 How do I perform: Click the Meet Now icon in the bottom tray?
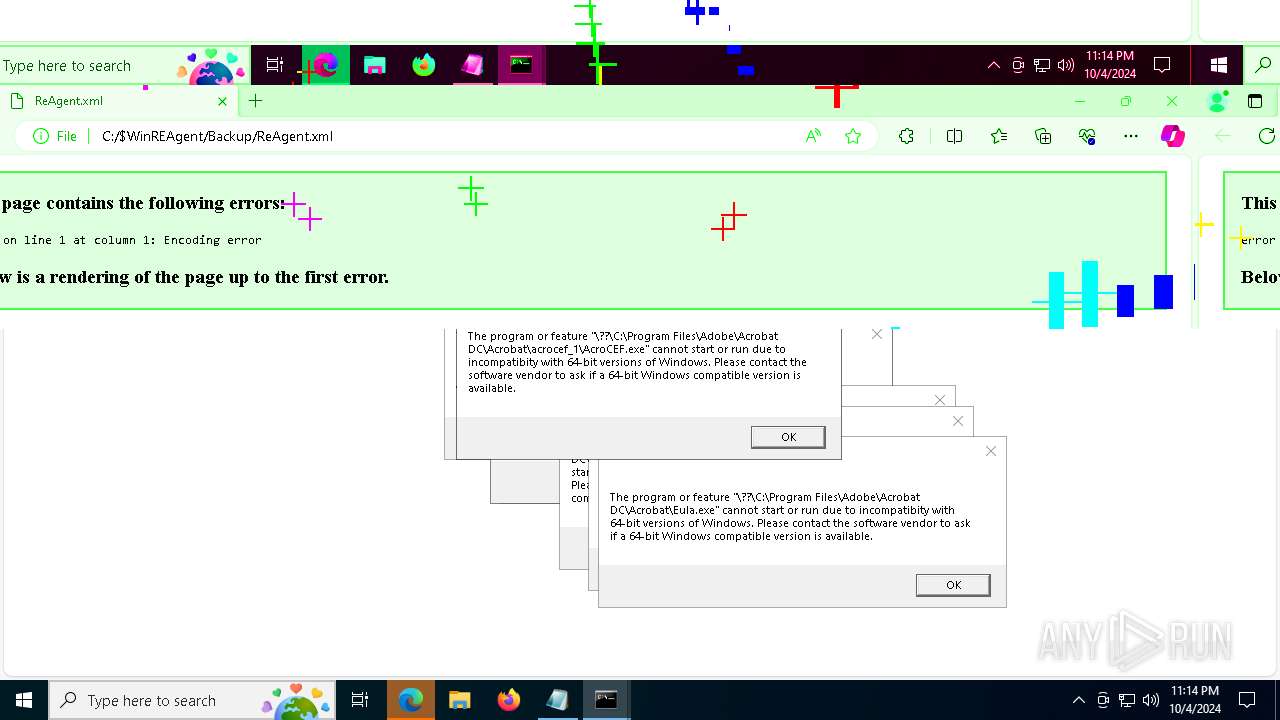(x=1102, y=700)
